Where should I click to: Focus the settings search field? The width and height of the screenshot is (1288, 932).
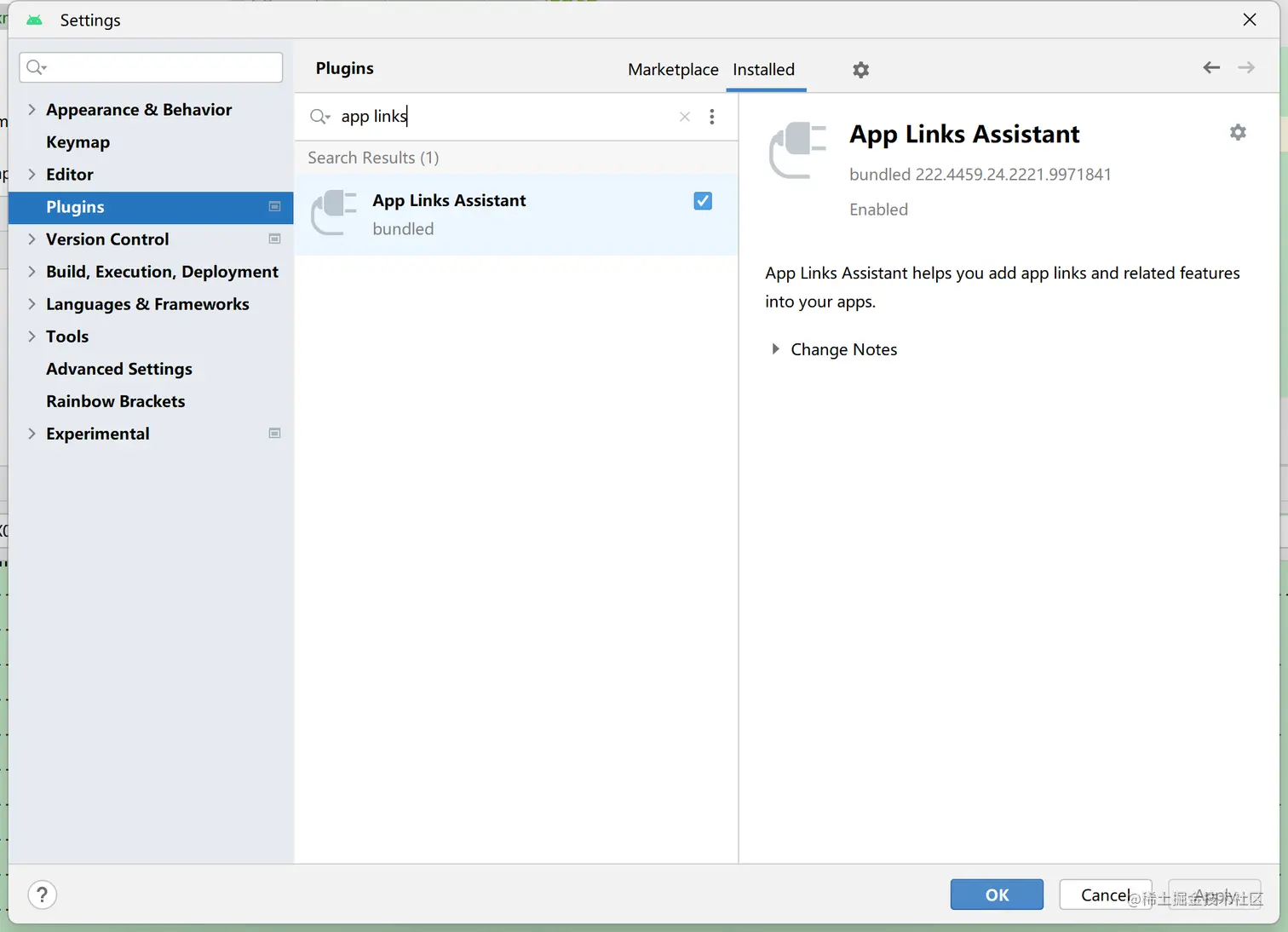(x=151, y=67)
